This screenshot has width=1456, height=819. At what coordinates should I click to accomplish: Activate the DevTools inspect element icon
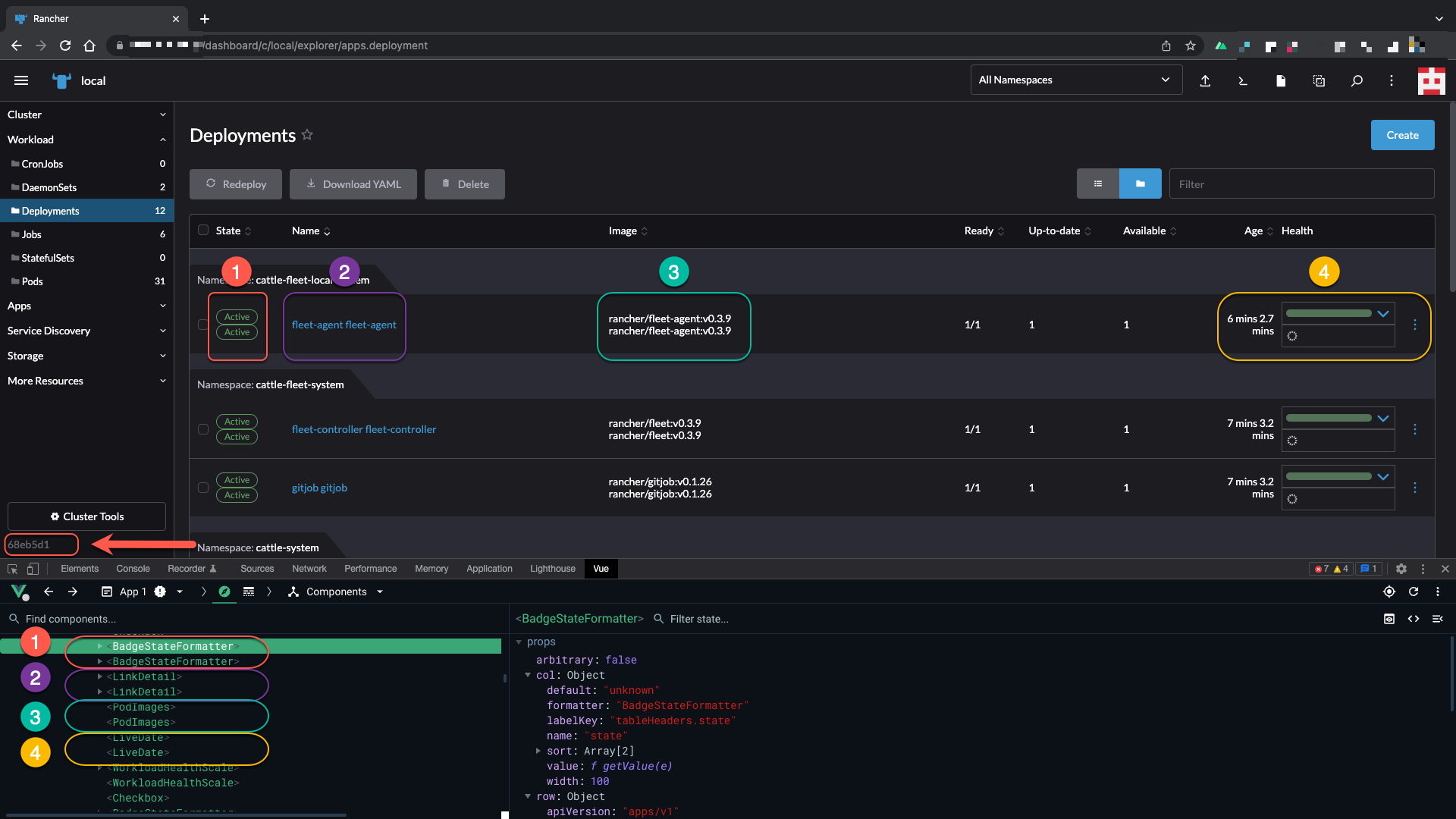point(12,568)
